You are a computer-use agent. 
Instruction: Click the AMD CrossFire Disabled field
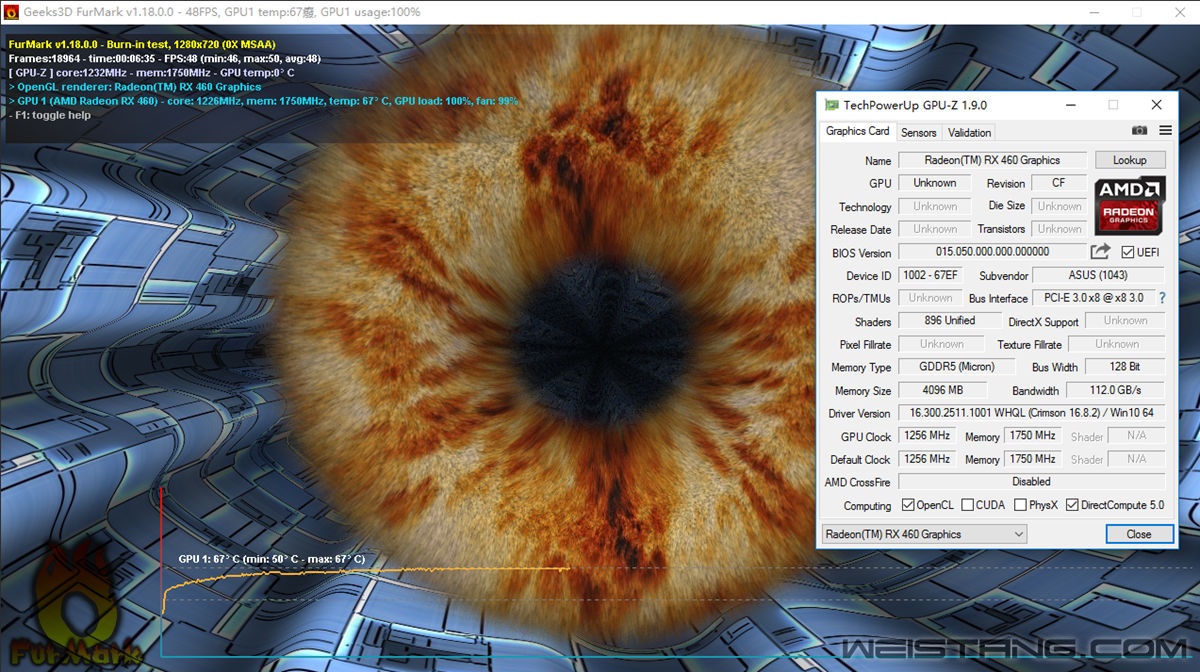click(1031, 482)
